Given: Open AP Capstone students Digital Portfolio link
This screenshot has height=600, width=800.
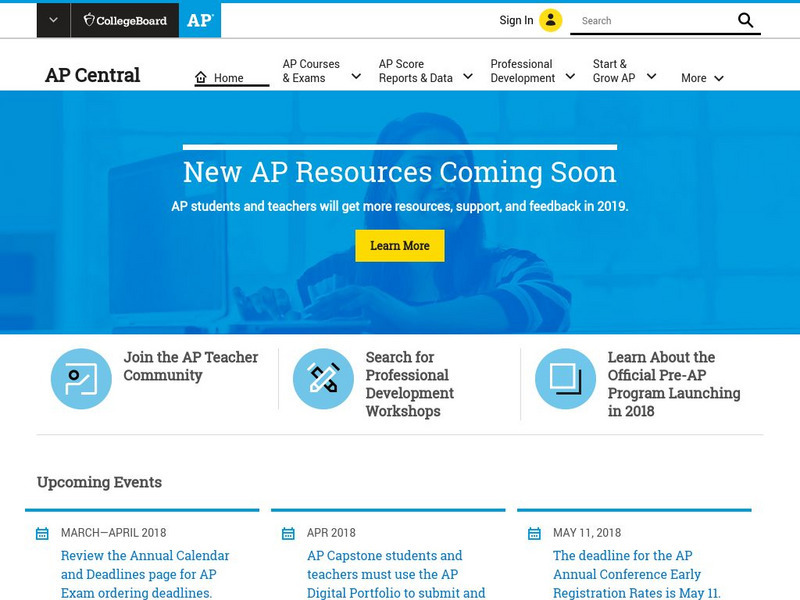Looking at the screenshot, I should pyautogui.click(x=396, y=574).
